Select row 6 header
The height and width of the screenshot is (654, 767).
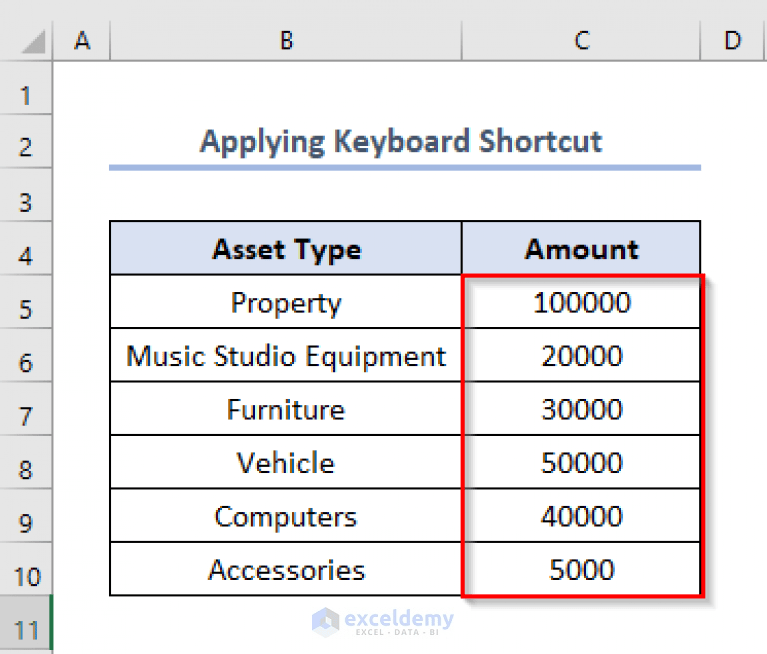click(x=26, y=355)
